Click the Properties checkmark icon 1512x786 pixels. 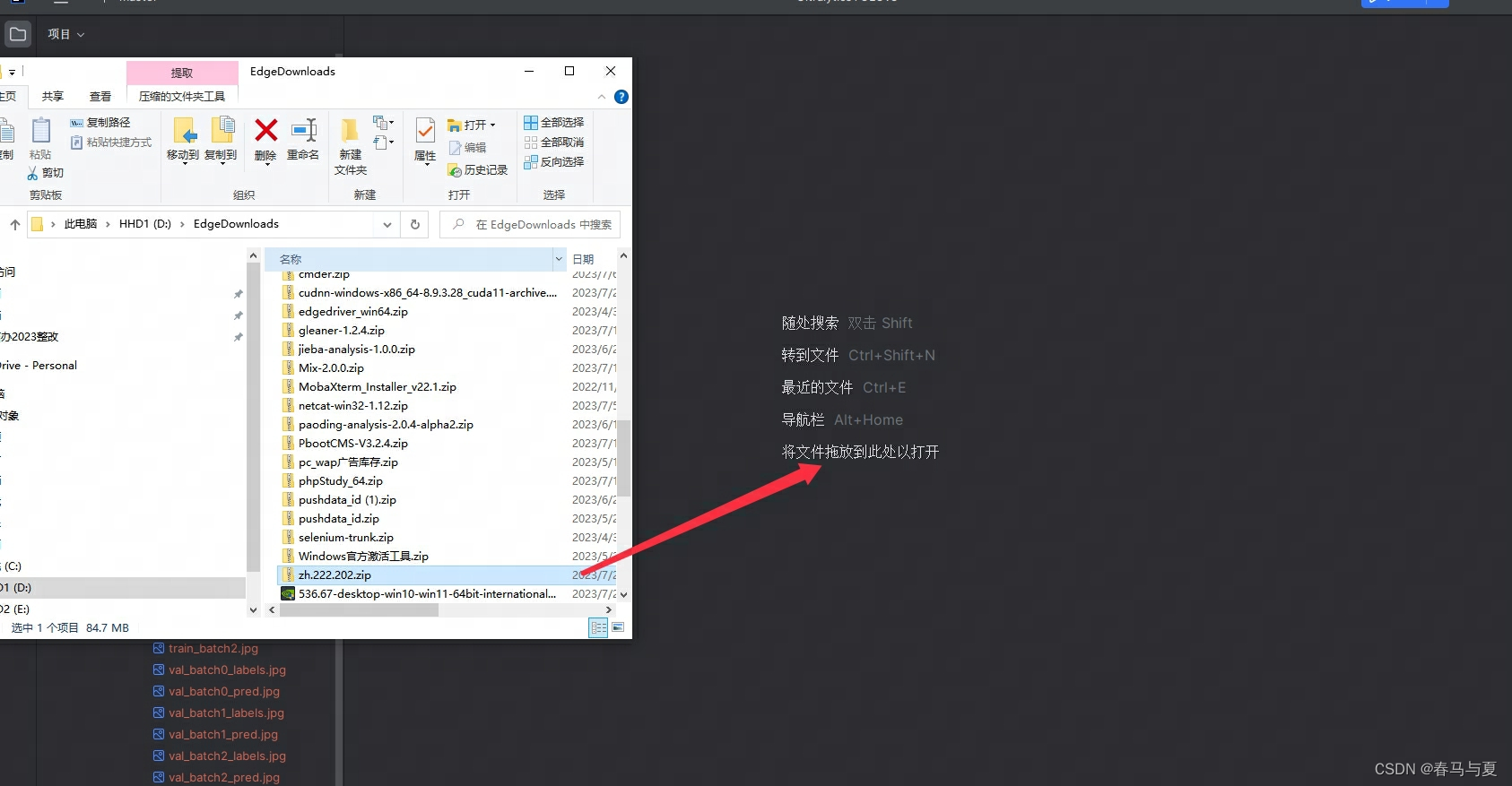[x=425, y=131]
